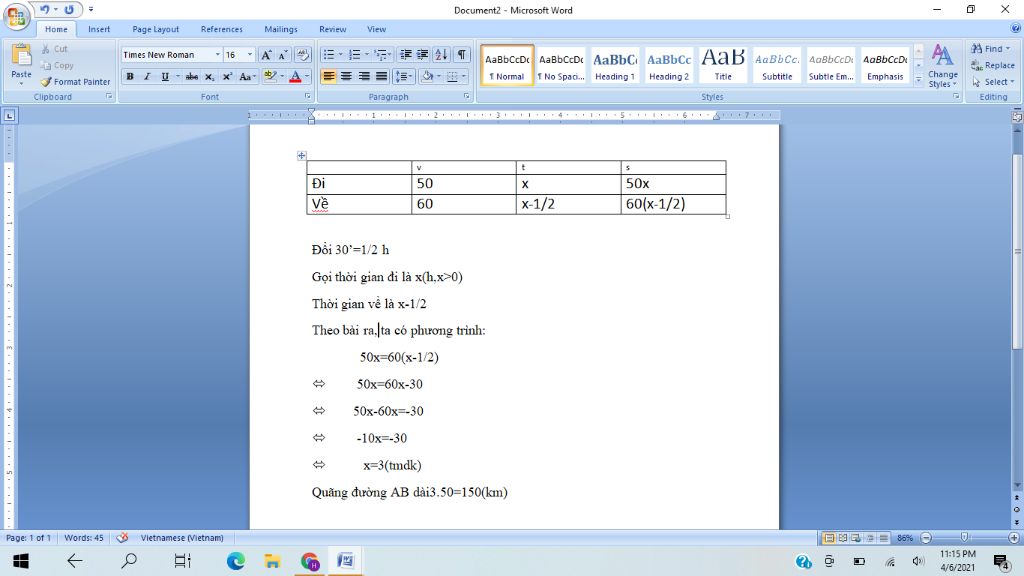The height and width of the screenshot is (576, 1024).
Task: Open Change Case menu
Action: click(x=247, y=76)
